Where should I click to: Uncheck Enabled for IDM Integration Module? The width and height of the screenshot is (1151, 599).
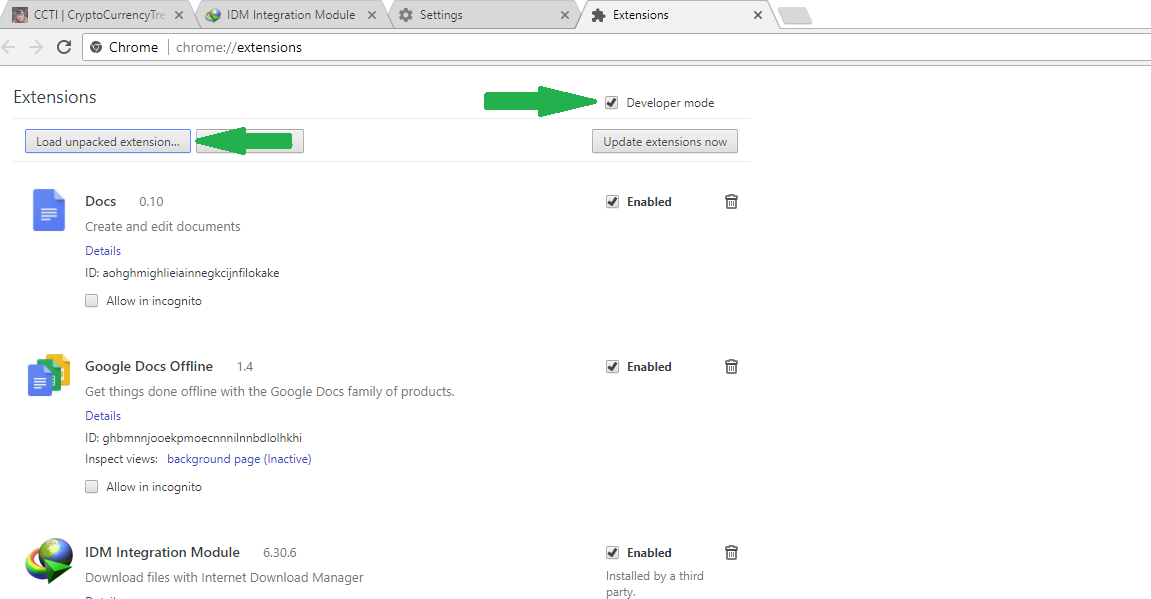tap(612, 552)
